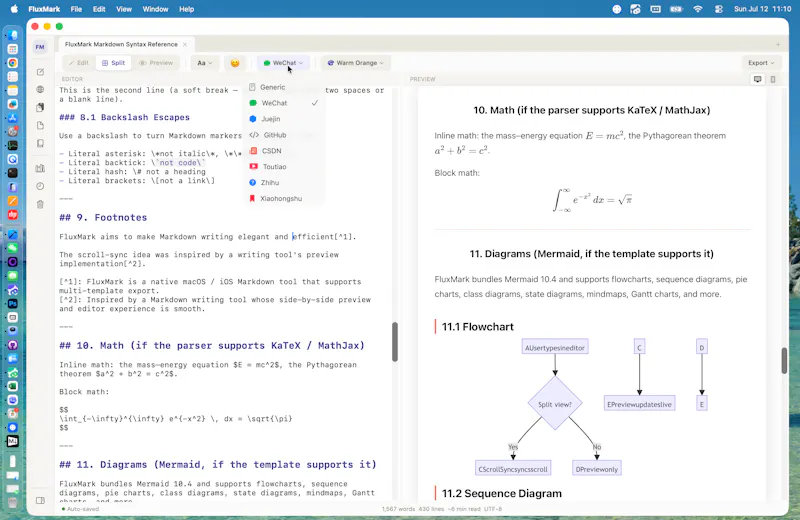Open the Export dropdown
Viewport: 800px width, 520px height.
(x=761, y=63)
